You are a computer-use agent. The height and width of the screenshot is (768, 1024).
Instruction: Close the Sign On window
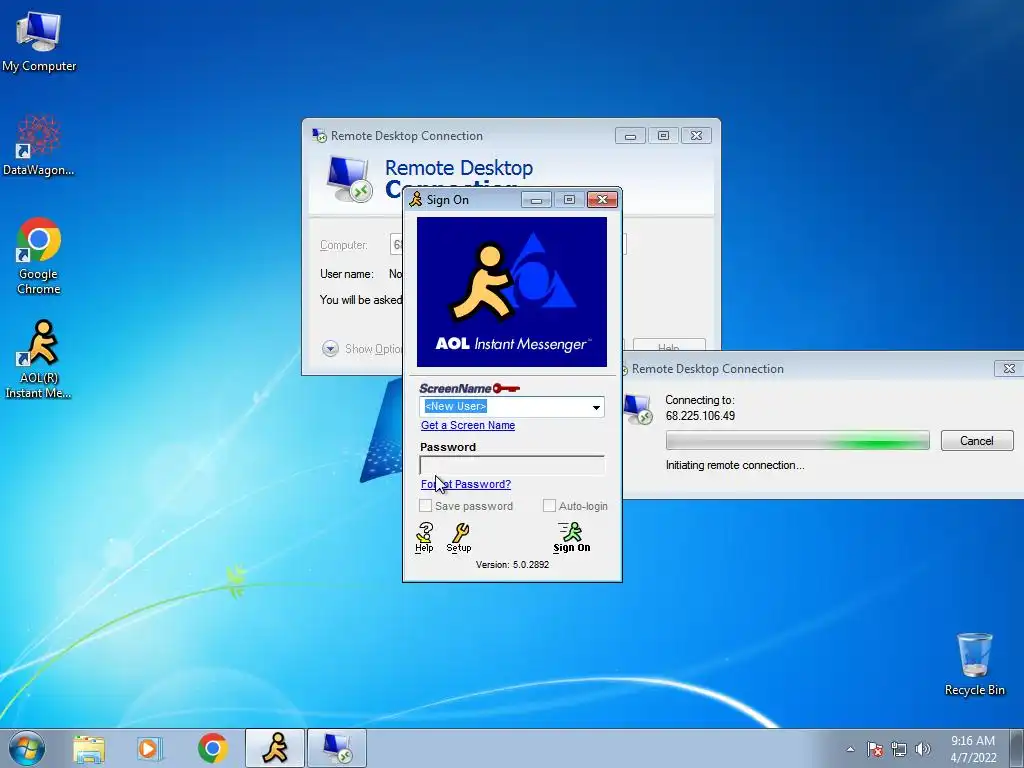pyautogui.click(x=602, y=199)
